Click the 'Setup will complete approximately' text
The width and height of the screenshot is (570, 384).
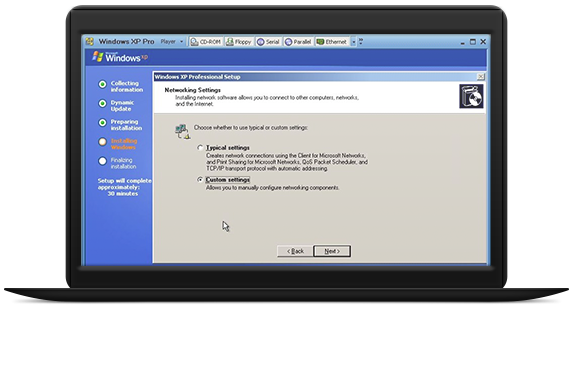pos(124,184)
